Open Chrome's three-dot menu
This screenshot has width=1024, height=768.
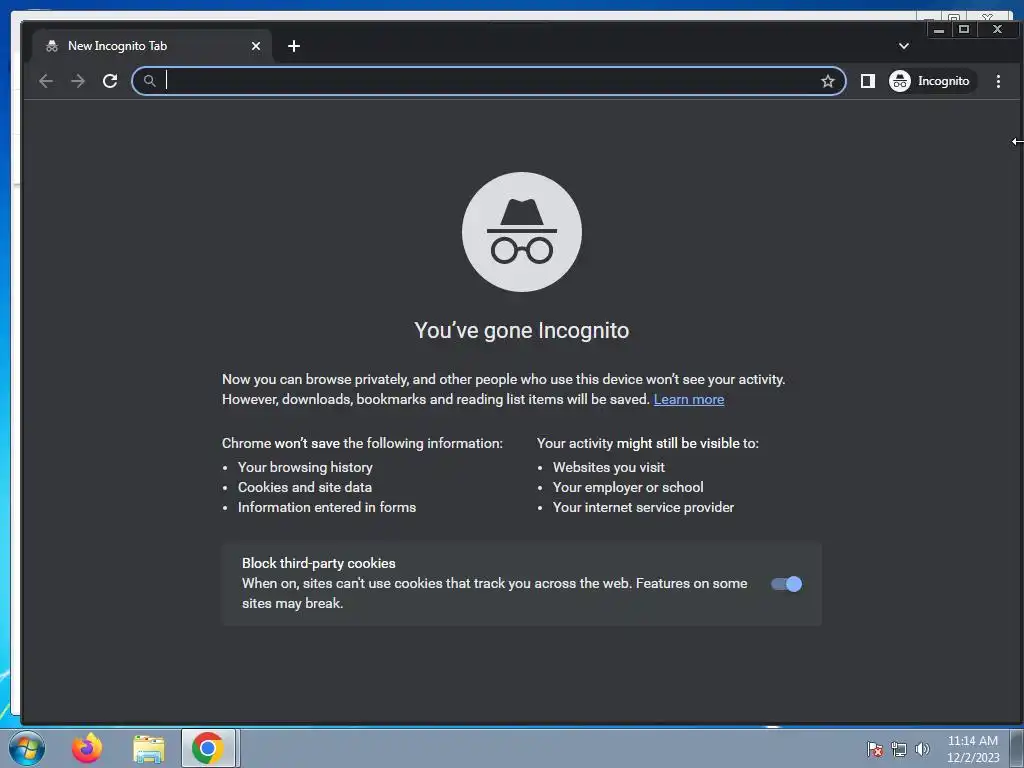pyautogui.click(x=998, y=81)
